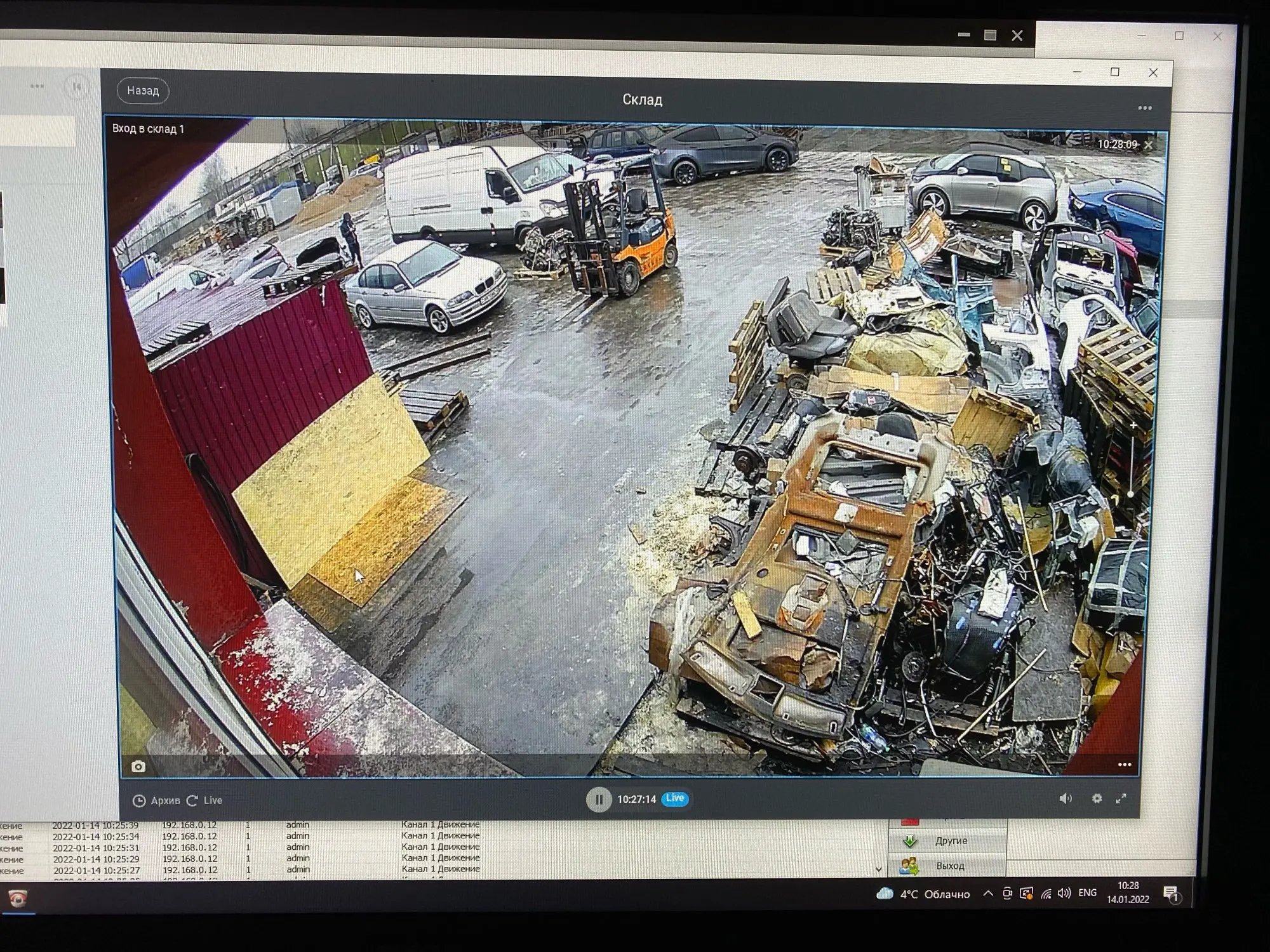
Task: Open the Архив archive view
Action: (x=157, y=800)
